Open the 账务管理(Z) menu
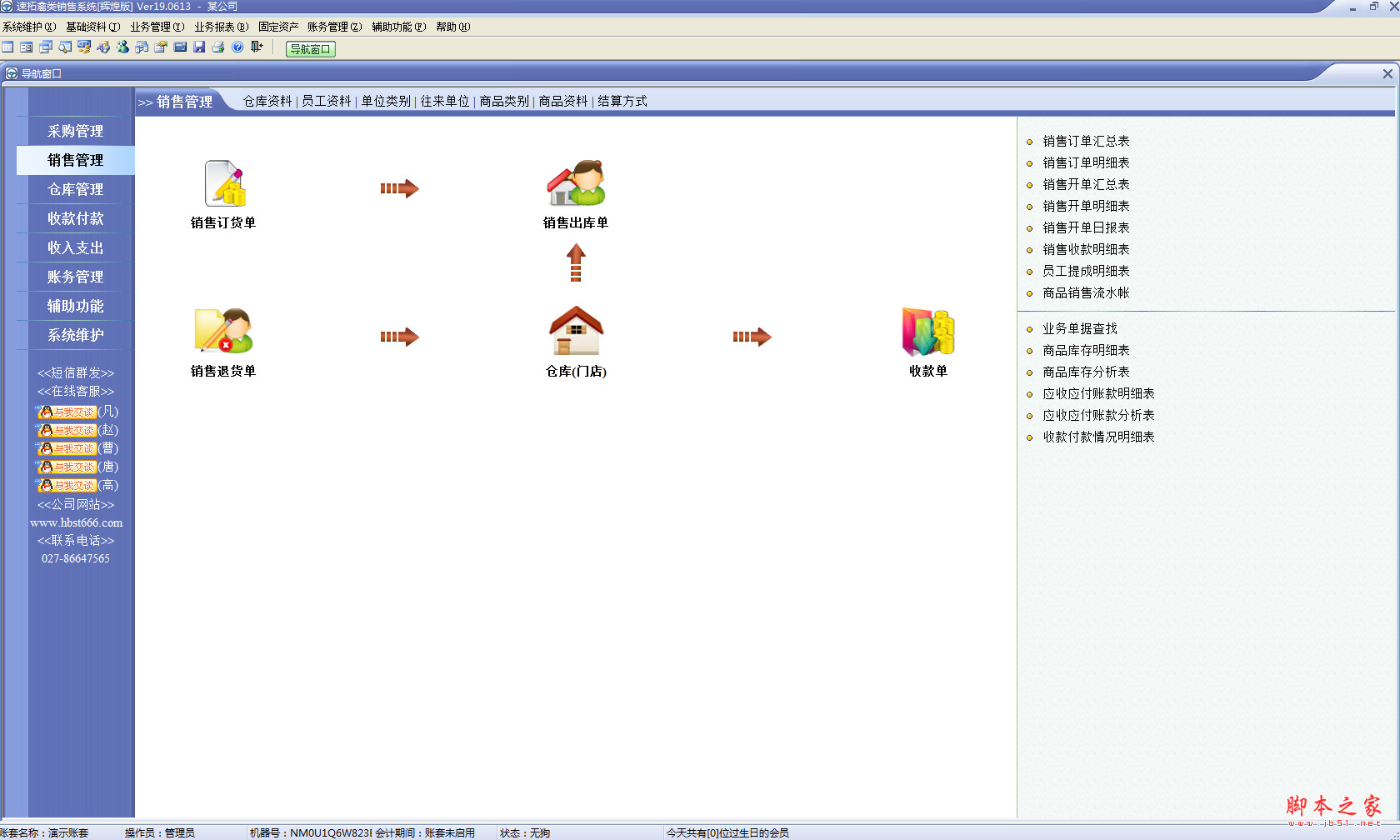The height and width of the screenshot is (840, 1400). pyautogui.click(x=334, y=27)
